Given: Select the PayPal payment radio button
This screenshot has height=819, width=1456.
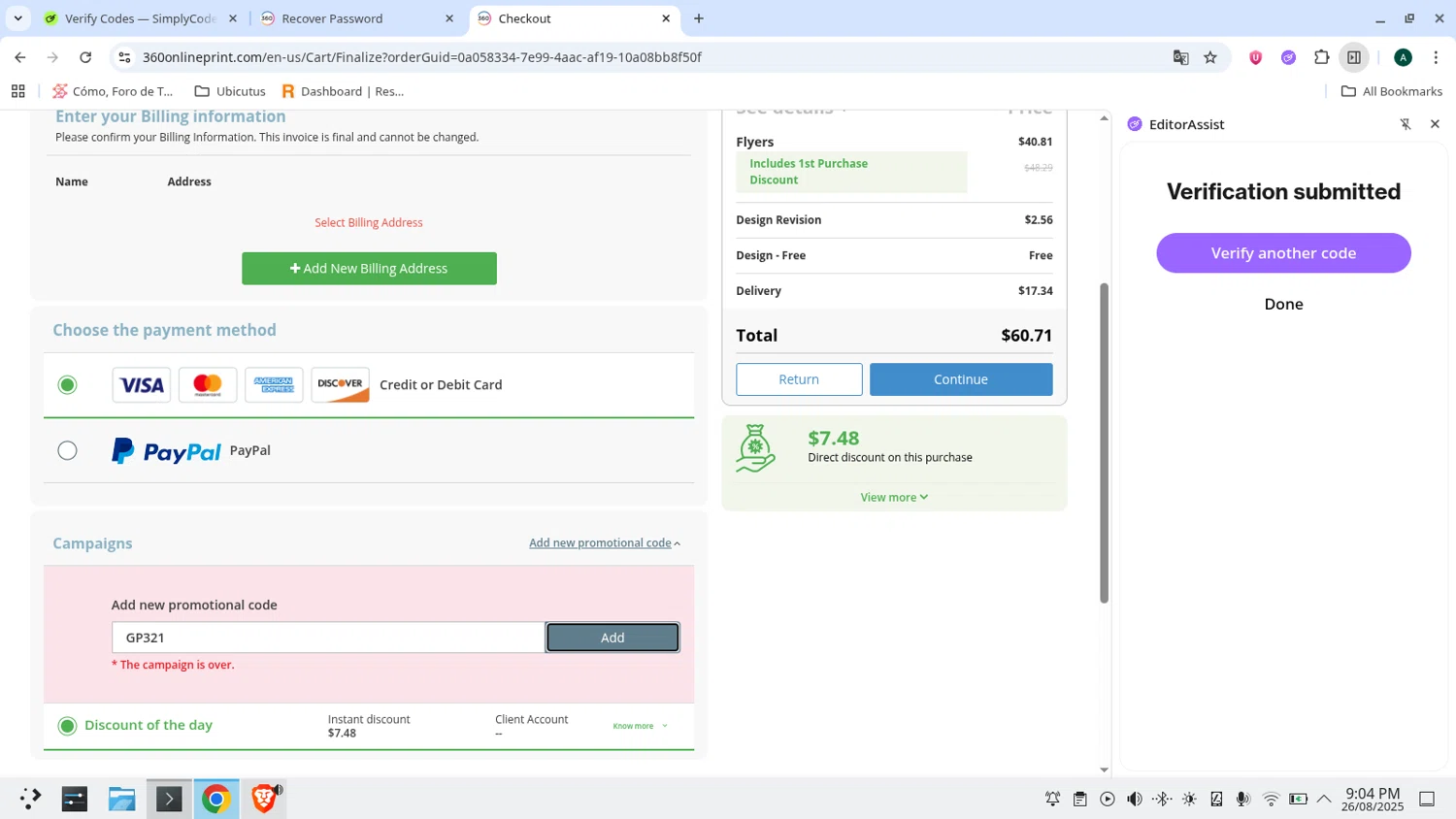Looking at the screenshot, I should [x=67, y=450].
